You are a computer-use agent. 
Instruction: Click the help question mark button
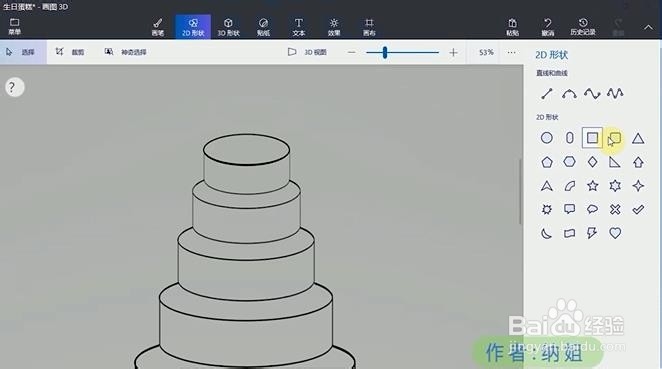pyautogui.click(x=14, y=87)
